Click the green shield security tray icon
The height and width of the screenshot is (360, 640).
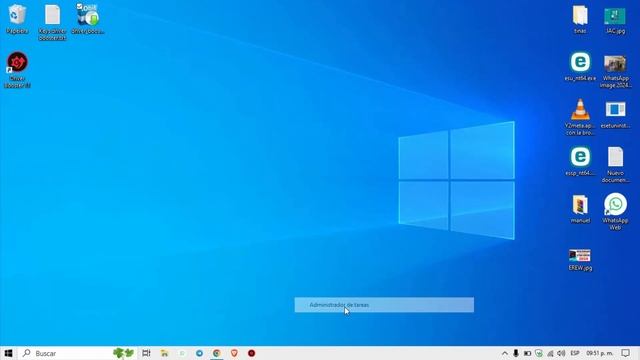pos(539,353)
